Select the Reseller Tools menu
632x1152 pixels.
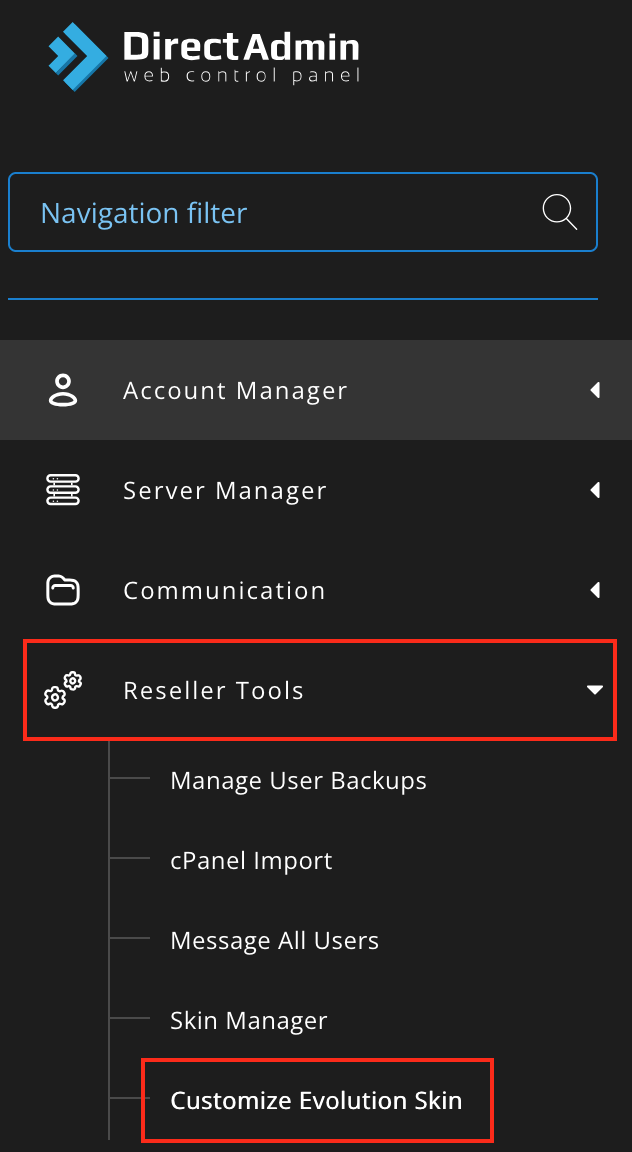pos(320,690)
